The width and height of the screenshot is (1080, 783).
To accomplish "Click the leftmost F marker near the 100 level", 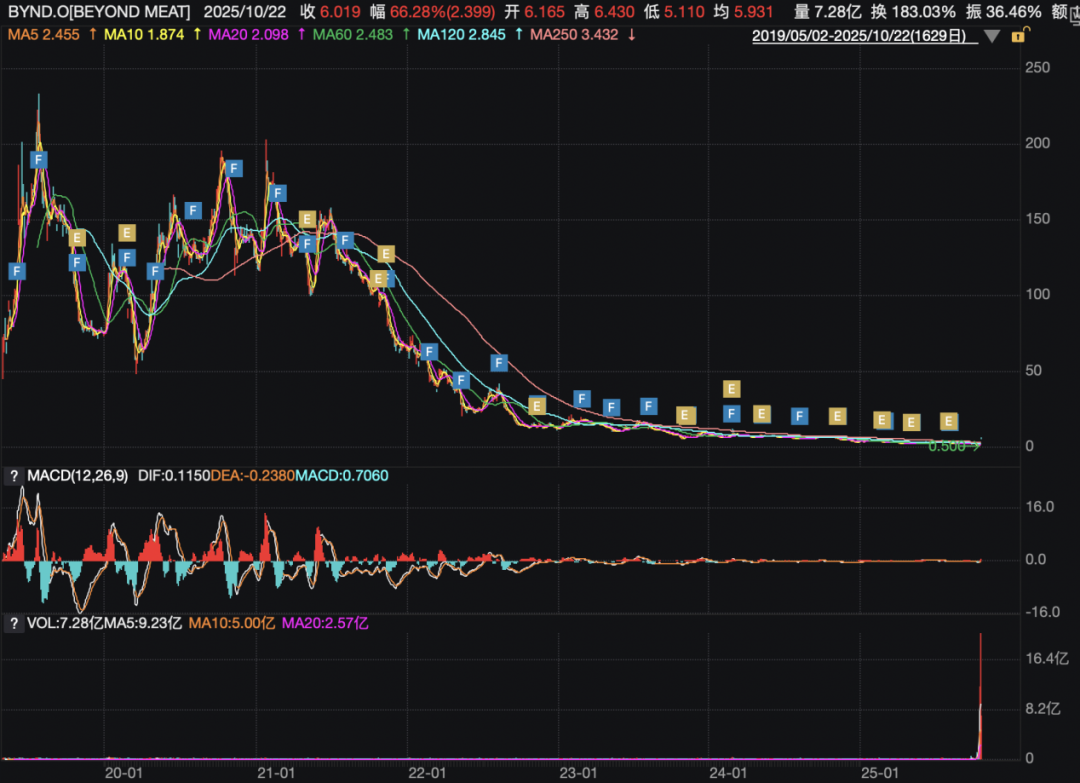I will pos(17,271).
